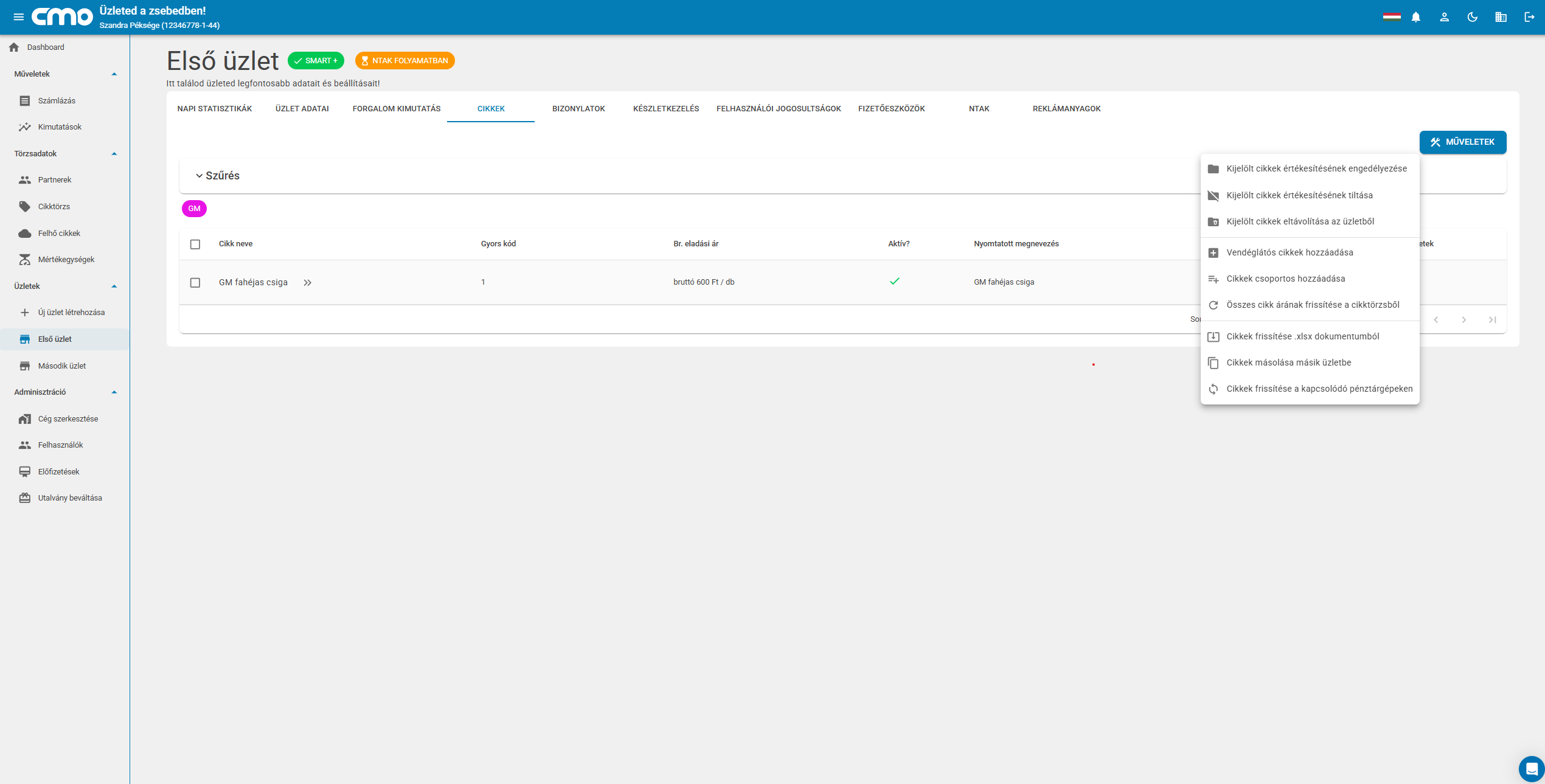Click Új üzlet létrehozása plus item
1545x784 pixels.
tap(64, 312)
